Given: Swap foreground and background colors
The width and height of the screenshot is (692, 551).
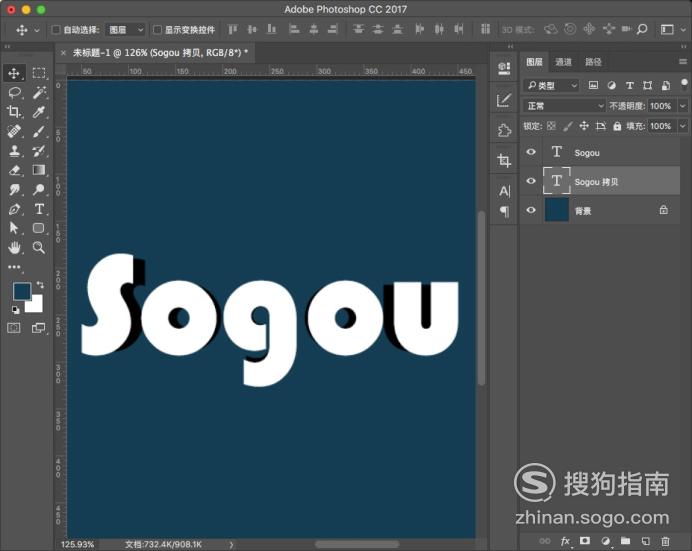Looking at the screenshot, I should [40, 285].
